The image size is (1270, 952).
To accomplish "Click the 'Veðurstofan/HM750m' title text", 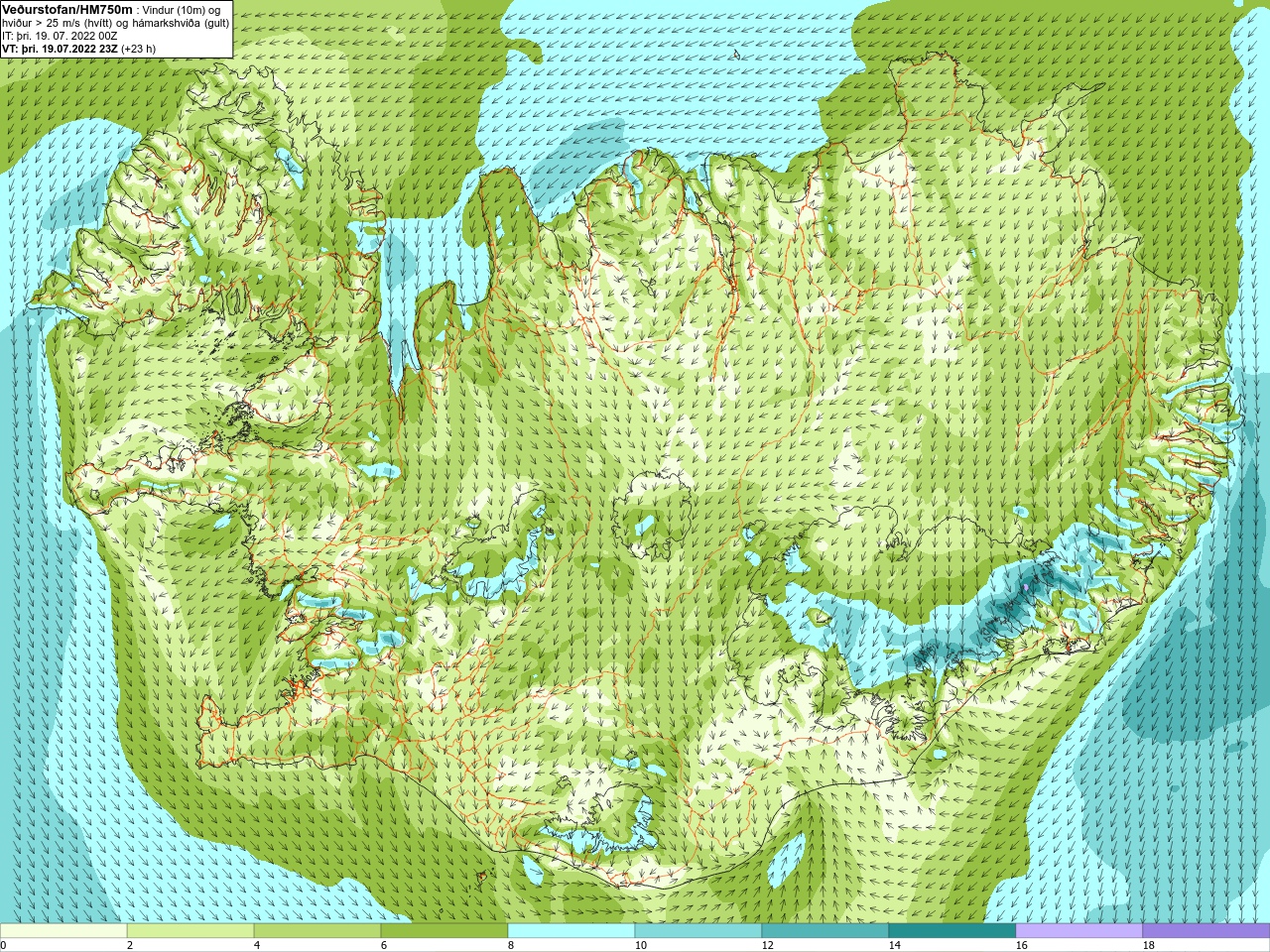I will pos(67,8).
